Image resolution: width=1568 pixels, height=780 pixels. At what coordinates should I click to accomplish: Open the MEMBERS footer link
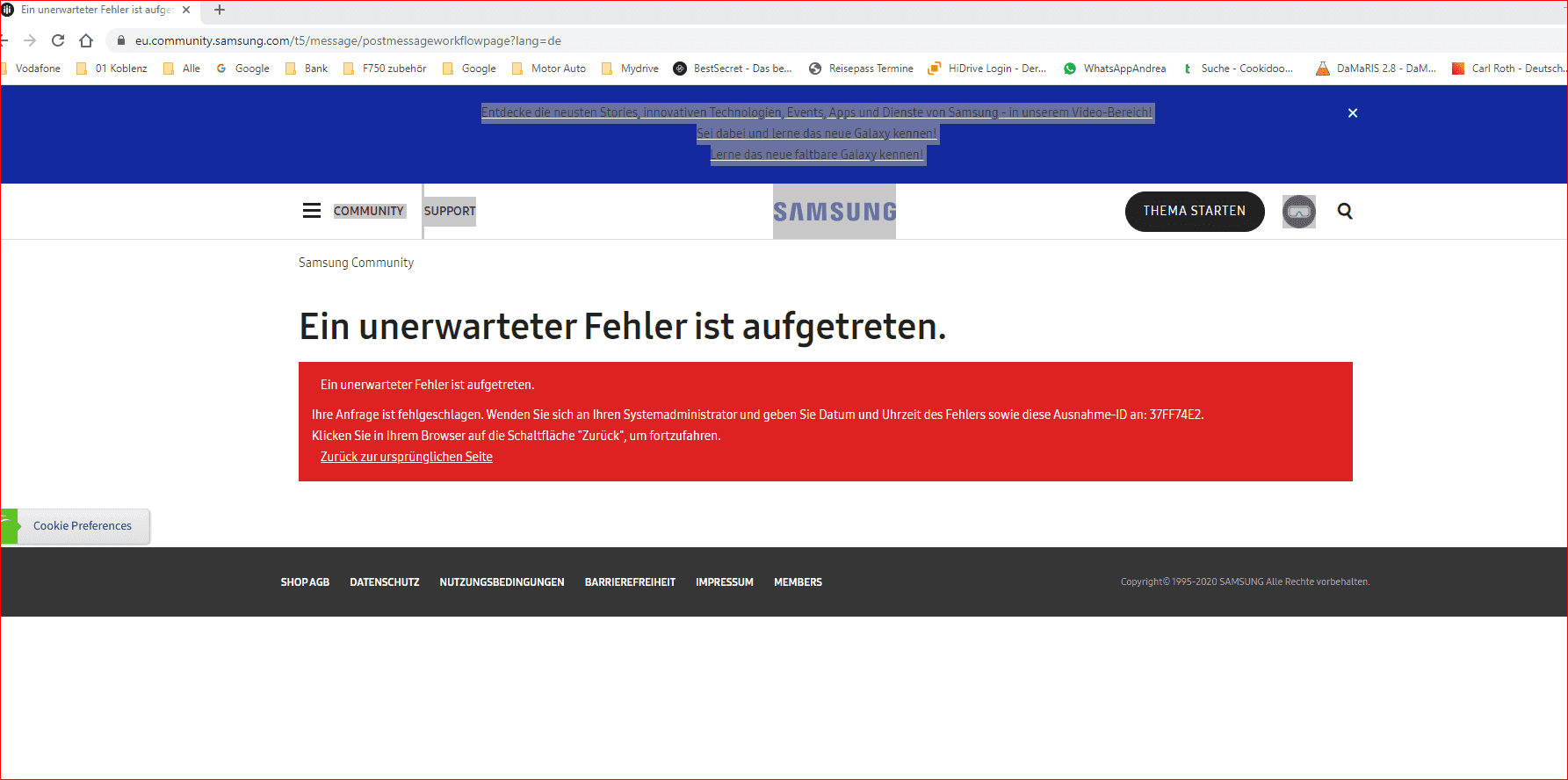[x=798, y=582]
